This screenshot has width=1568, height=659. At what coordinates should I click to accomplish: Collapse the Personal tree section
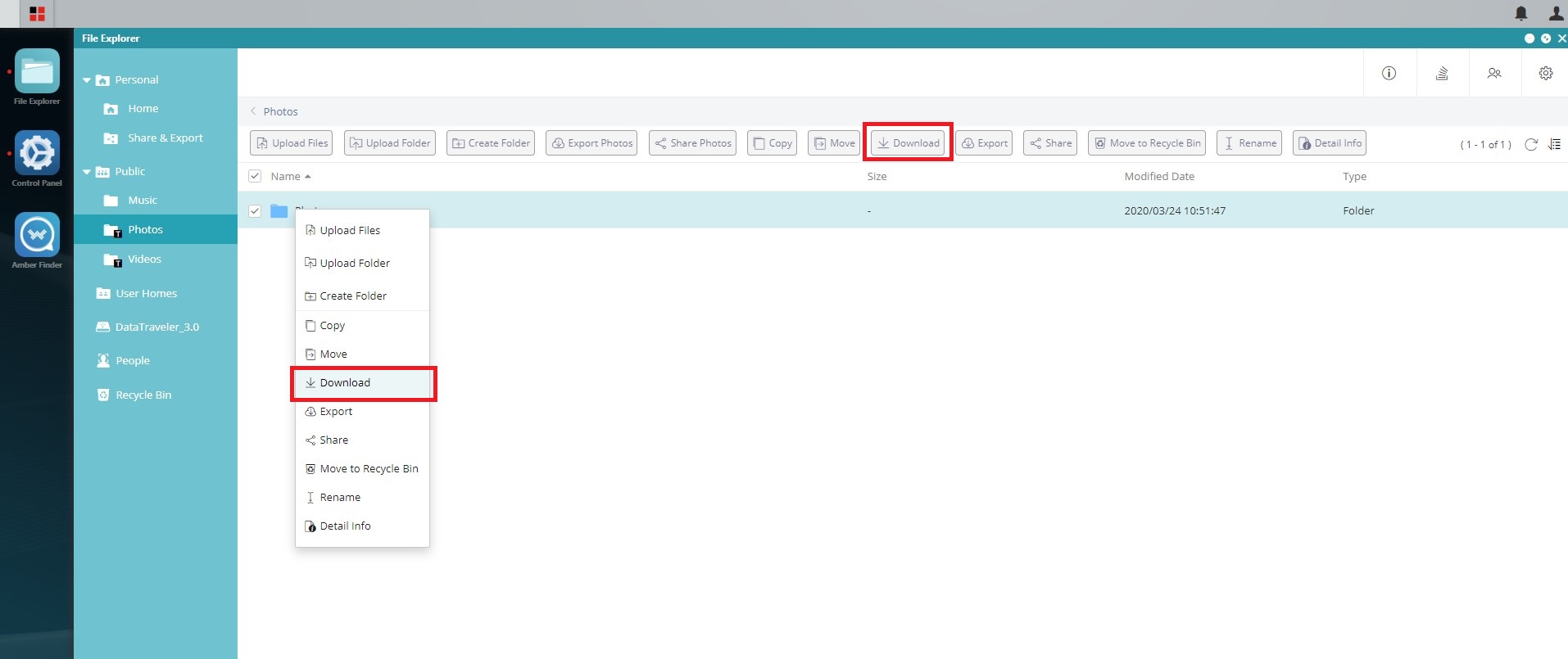[x=87, y=80]
